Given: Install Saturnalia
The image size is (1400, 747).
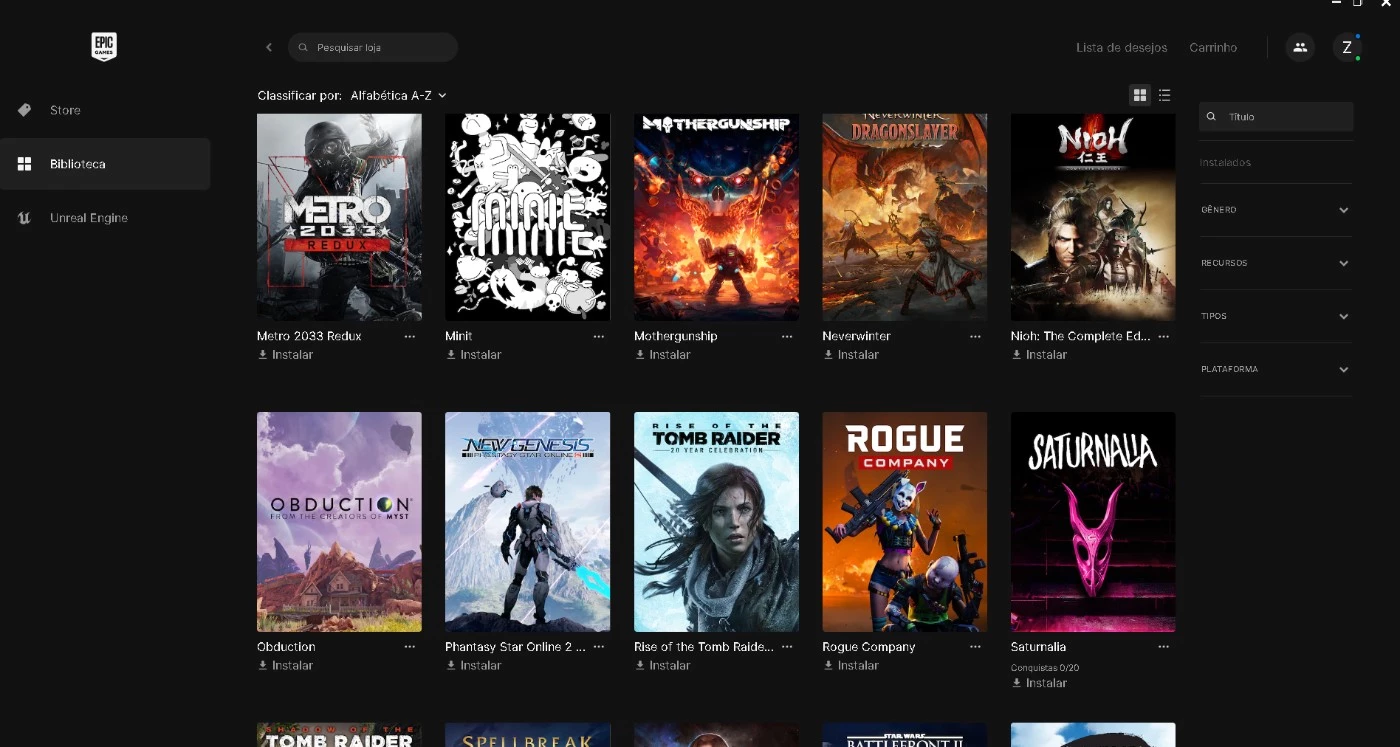Looking at the screenshot, I should click(x=1039, y=683).
